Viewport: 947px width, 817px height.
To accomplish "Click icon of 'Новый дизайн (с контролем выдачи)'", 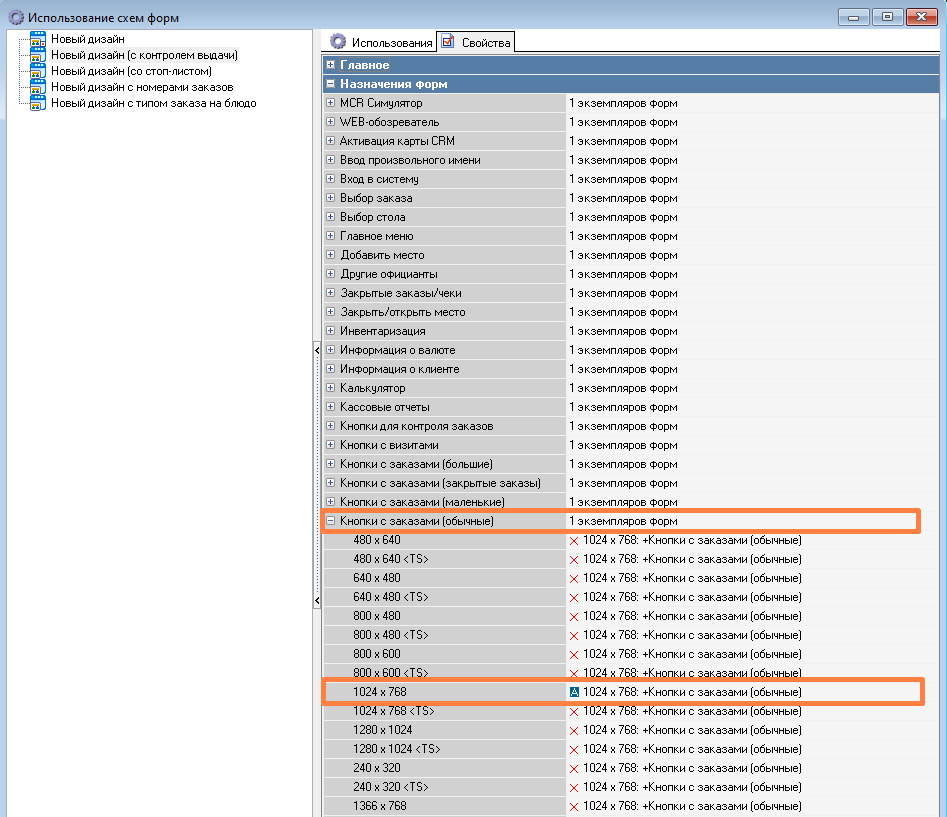I will pos(38,55).
